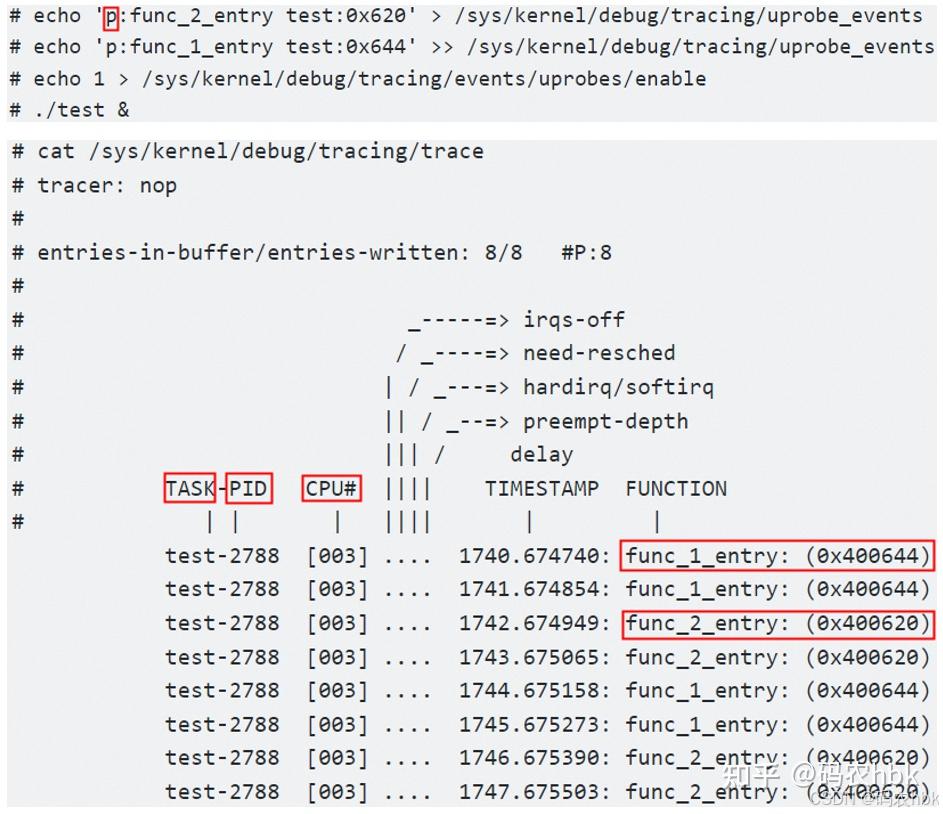The image size is (943, 814).
Task: Click the boxed func_1_entry (0x400644) trace entry
Action: coord(777,555)
